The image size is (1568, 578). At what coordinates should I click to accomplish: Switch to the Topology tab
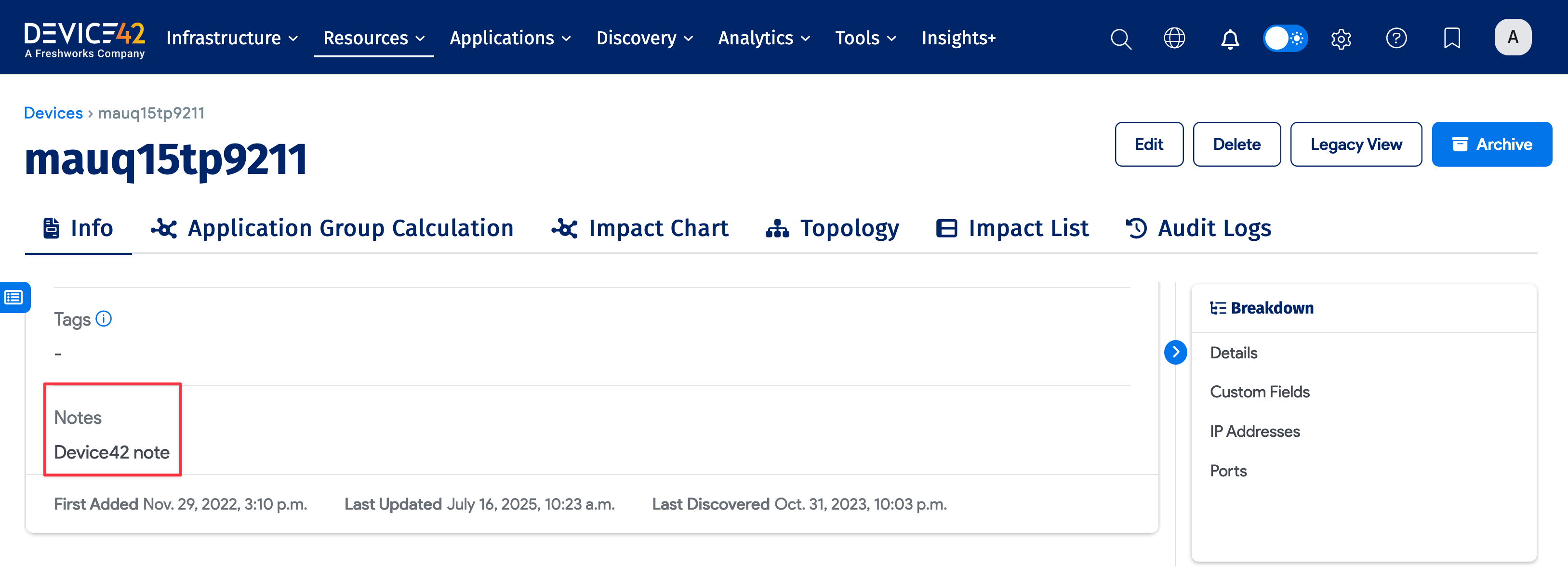(x=832, y=228)
